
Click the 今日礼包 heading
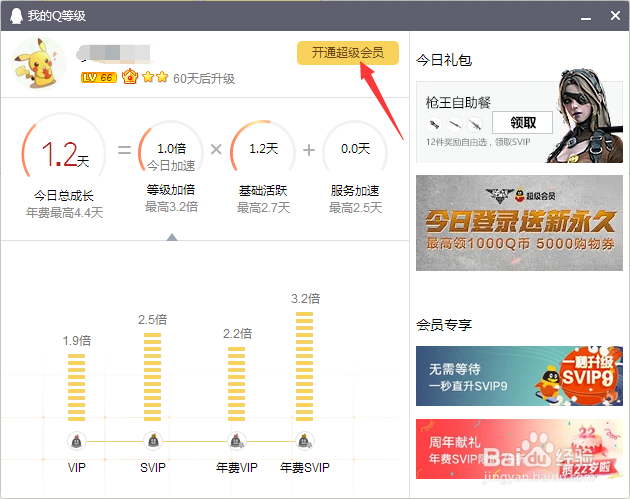[444, 60]
